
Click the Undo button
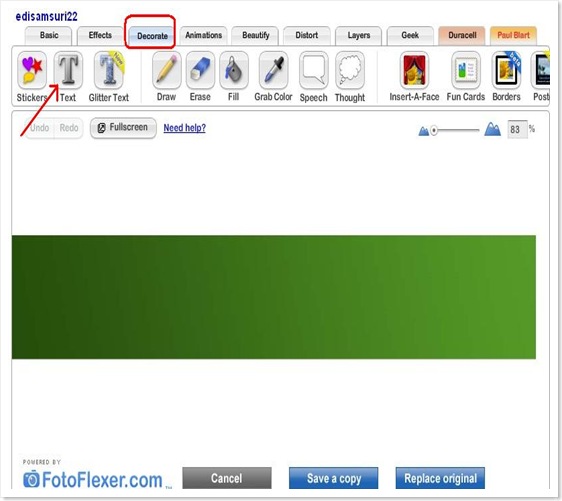tap(40, 128)
